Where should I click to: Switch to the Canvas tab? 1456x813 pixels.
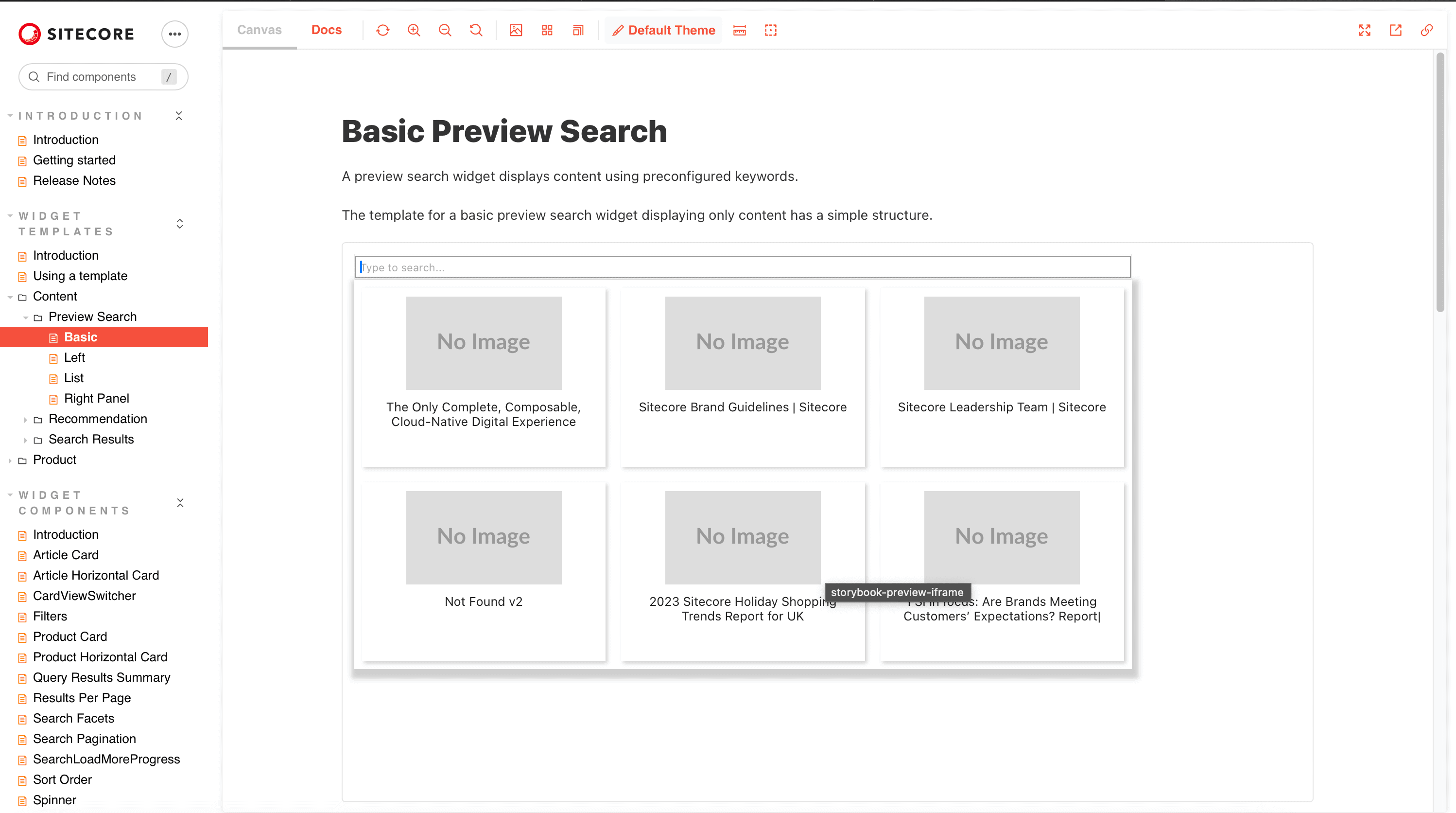coord(259,30)
